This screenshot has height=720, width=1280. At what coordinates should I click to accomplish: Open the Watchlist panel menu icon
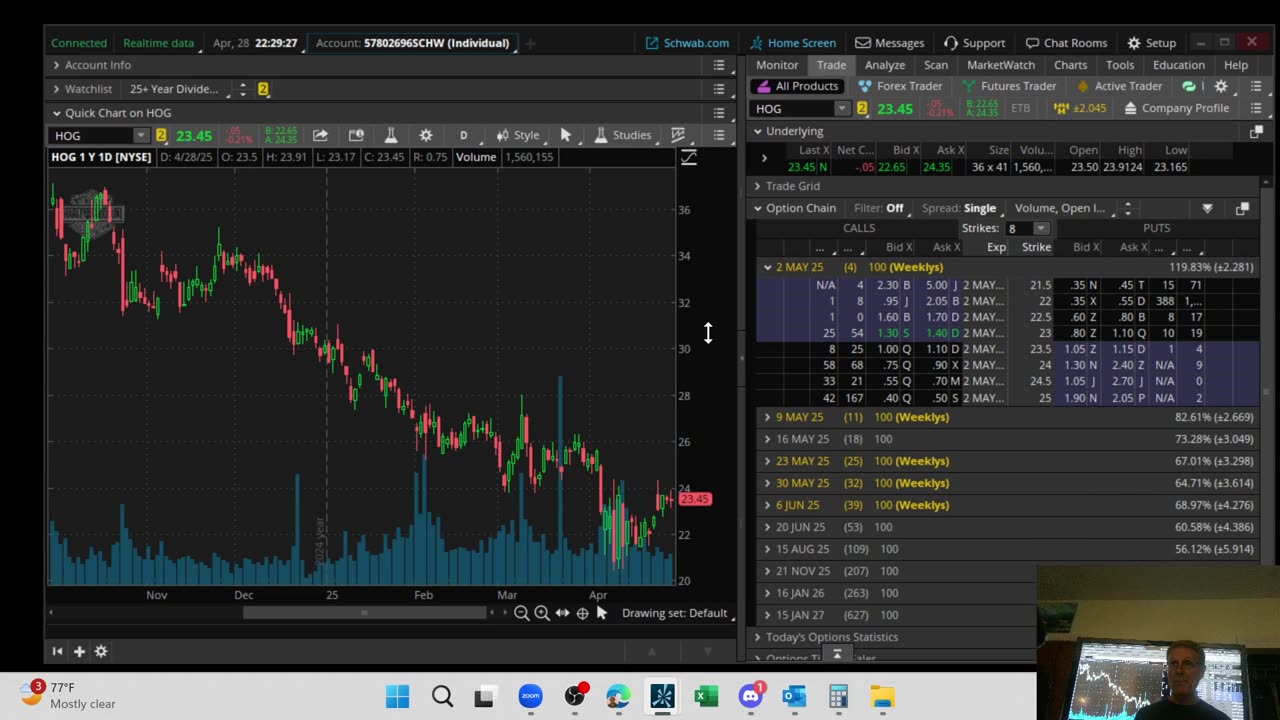point(718,89)
